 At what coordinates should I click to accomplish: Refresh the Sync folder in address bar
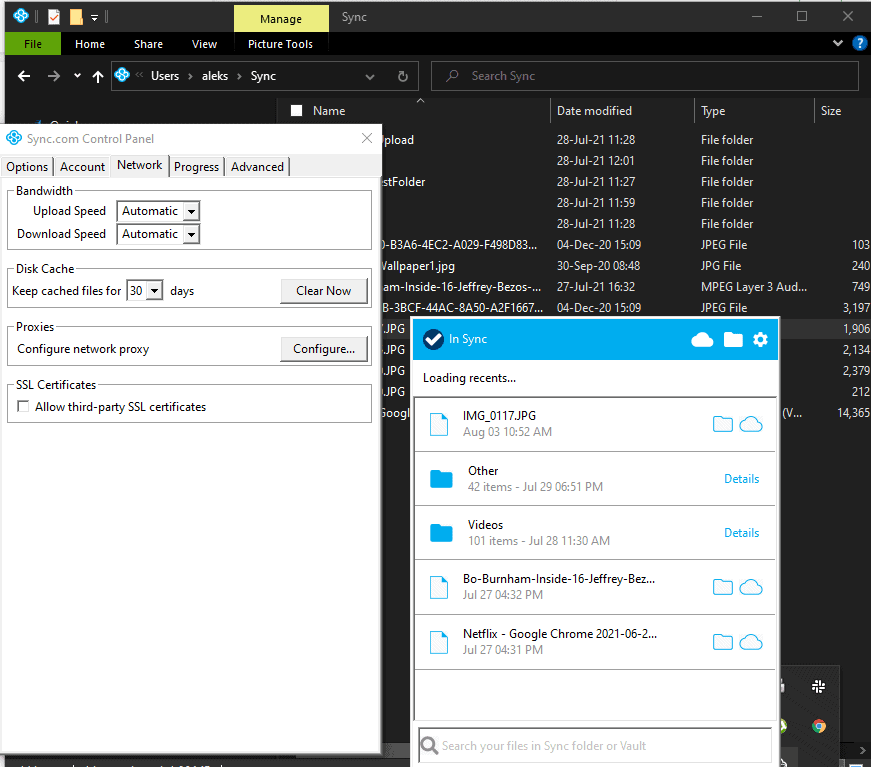tap(402, 76)
